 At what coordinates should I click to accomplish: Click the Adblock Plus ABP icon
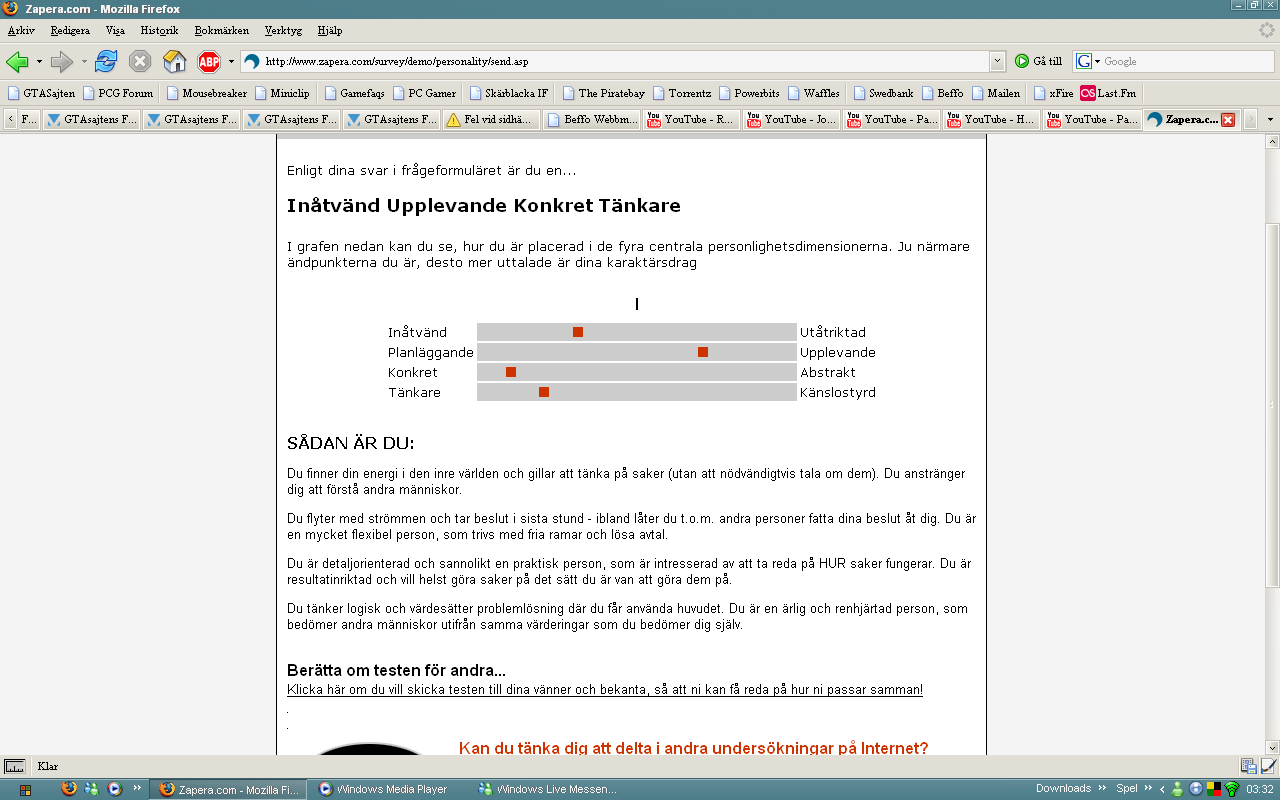click(x=208, y=61)
